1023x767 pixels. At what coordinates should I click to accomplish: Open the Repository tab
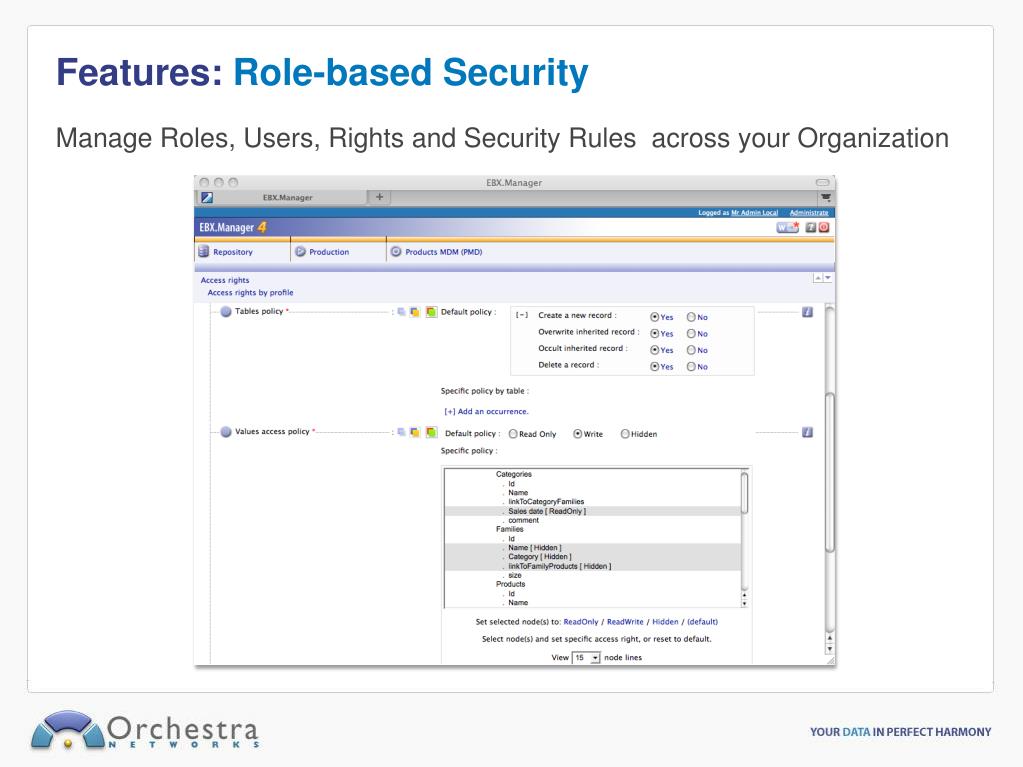click(x=243, y=252)
